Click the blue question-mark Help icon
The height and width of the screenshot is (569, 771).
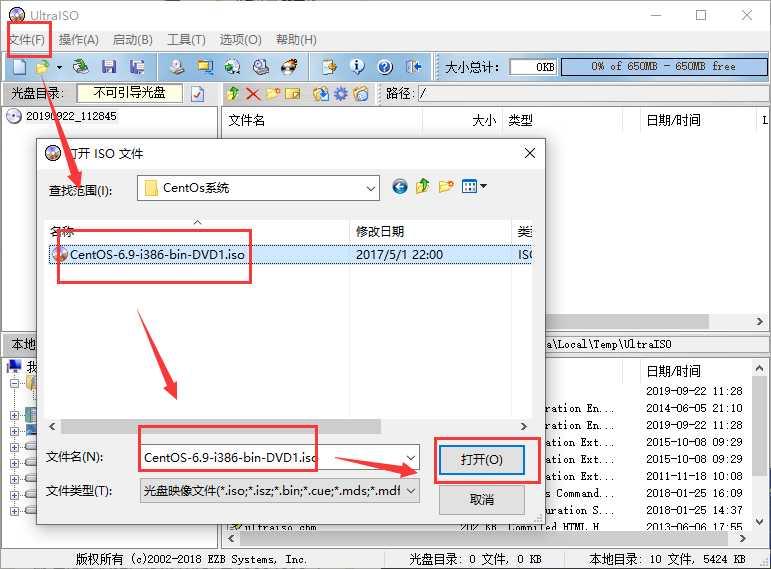tap(385, 66)
